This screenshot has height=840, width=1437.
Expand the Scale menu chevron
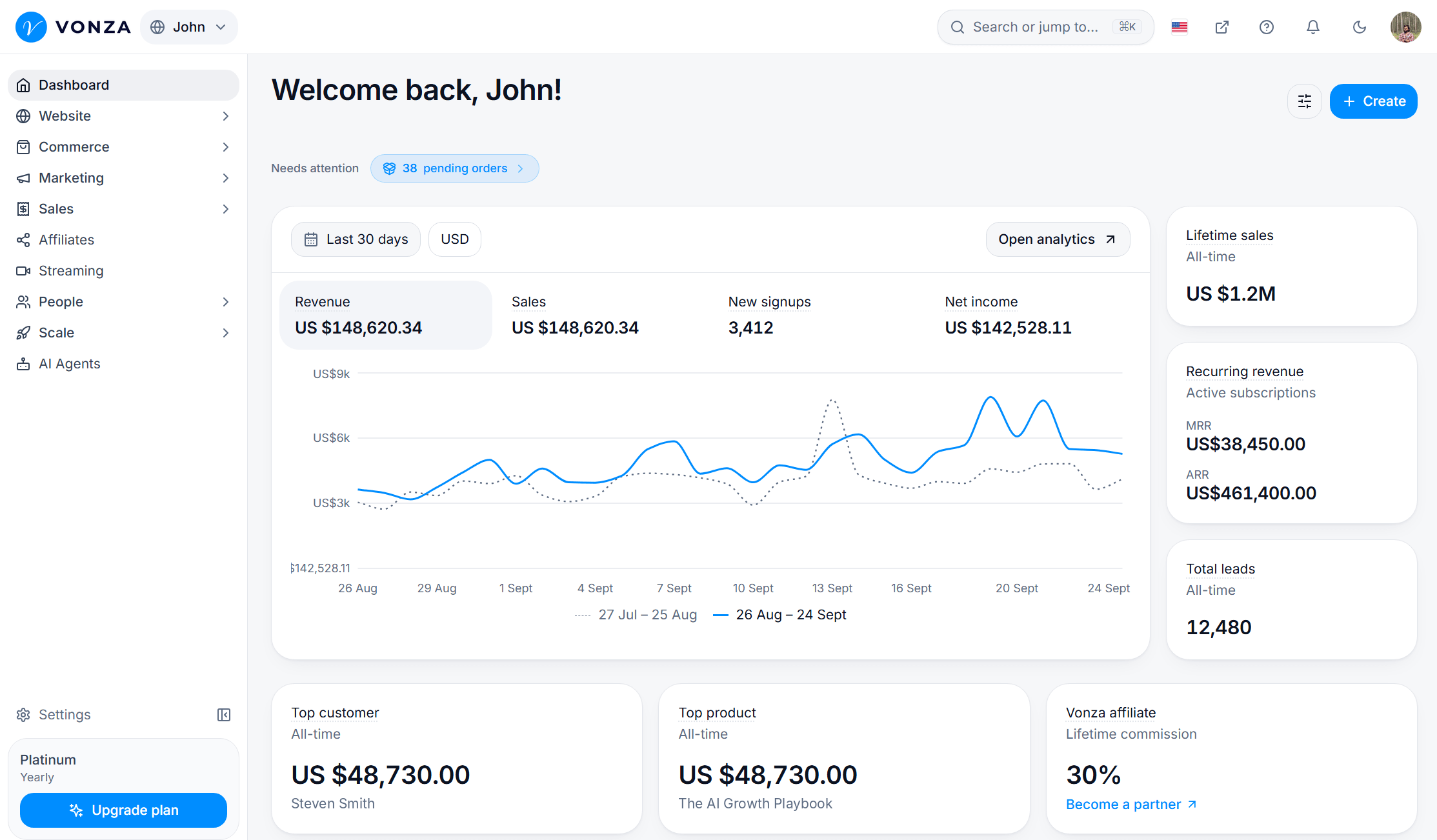click(226, 333)
